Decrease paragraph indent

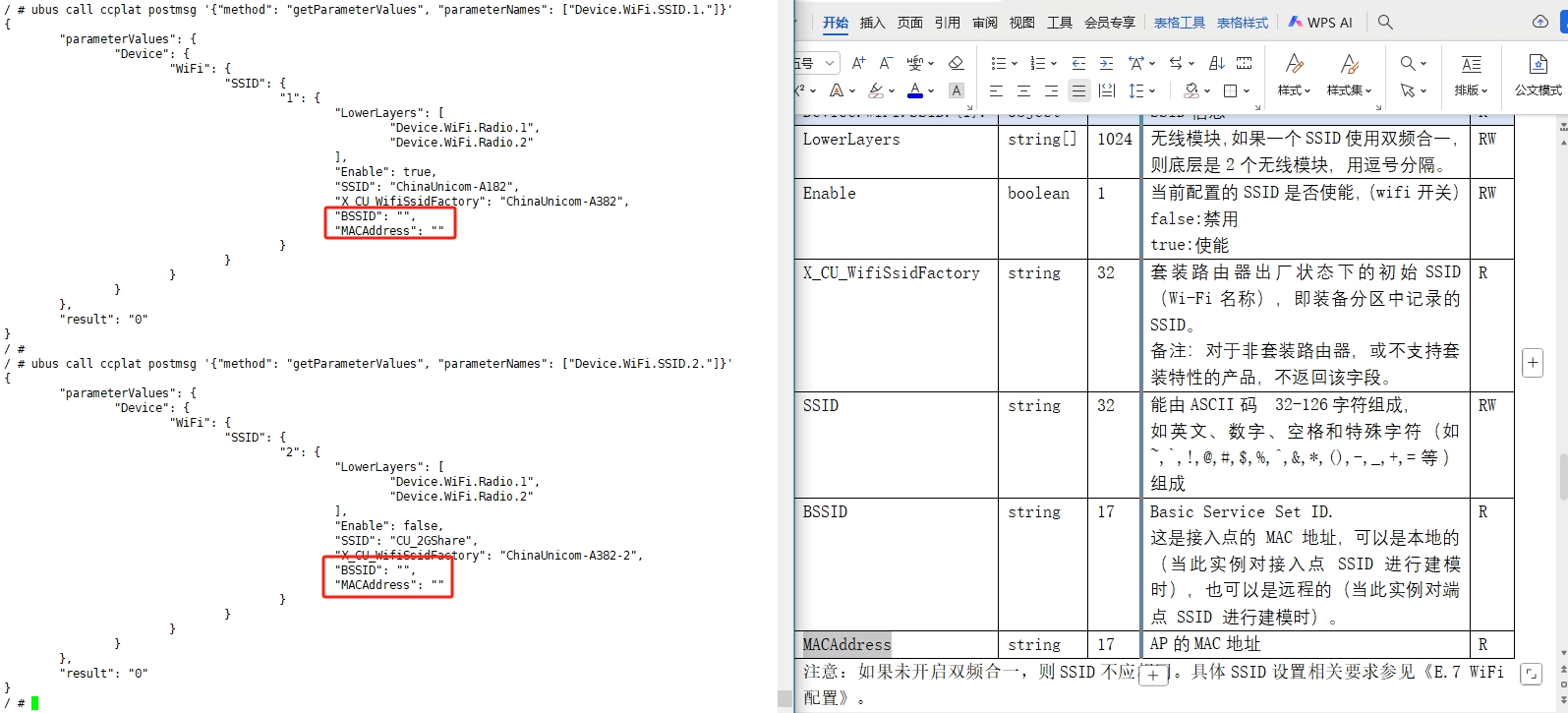click(1078, 63)
